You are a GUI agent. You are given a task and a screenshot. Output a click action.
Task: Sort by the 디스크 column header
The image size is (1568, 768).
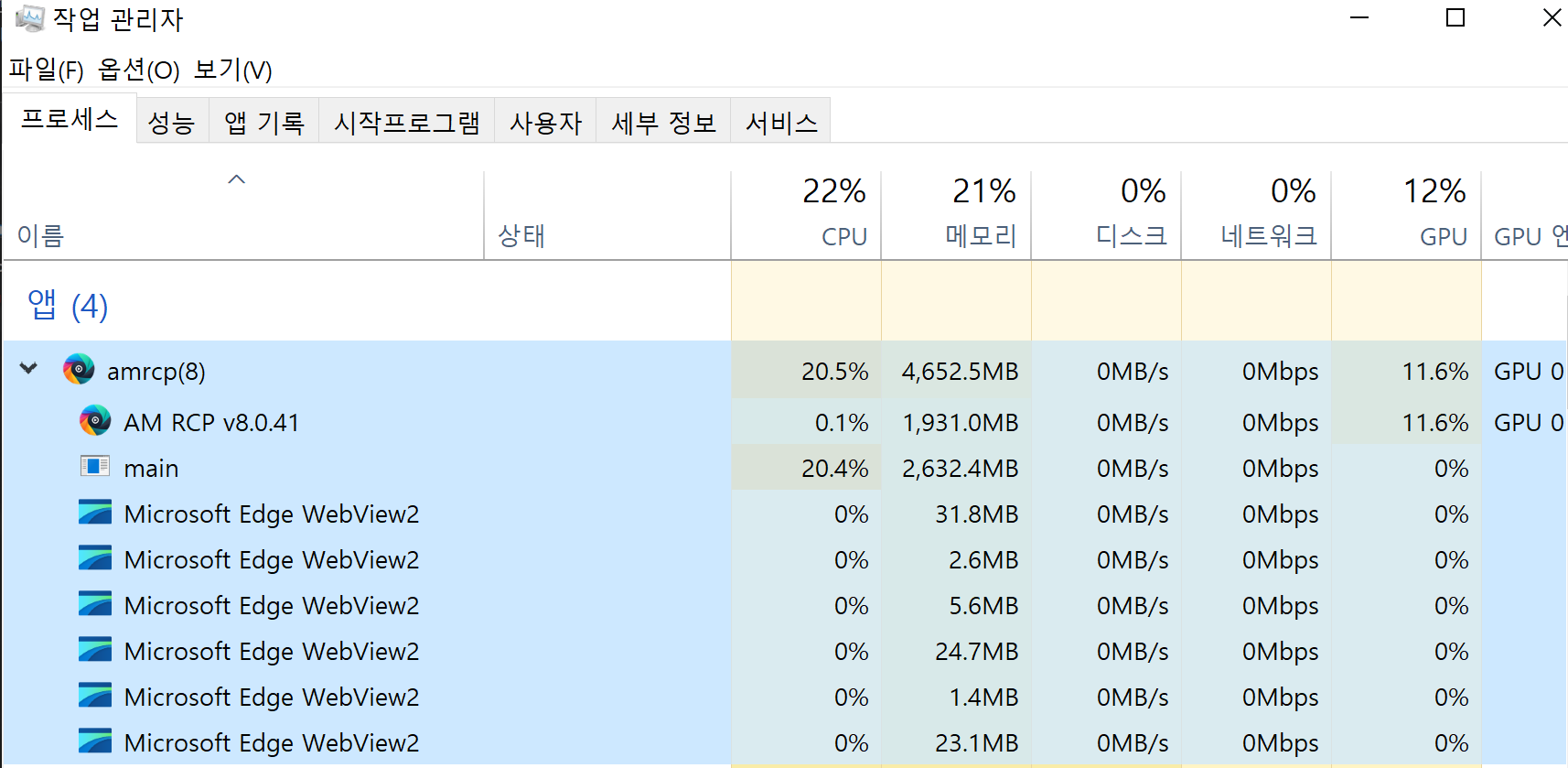[1106, 215]
